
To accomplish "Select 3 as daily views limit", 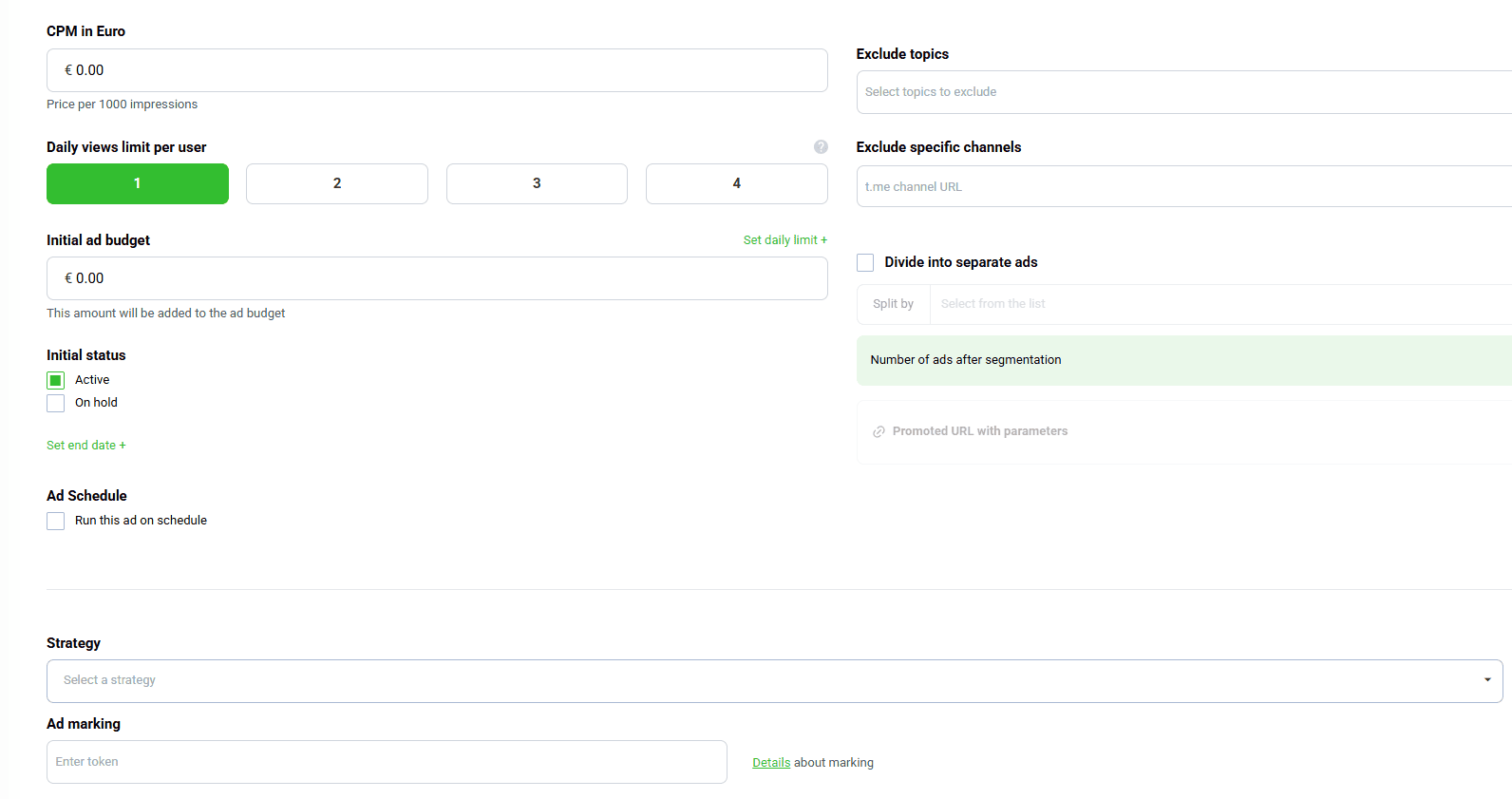I will click(x=537, y=183).
